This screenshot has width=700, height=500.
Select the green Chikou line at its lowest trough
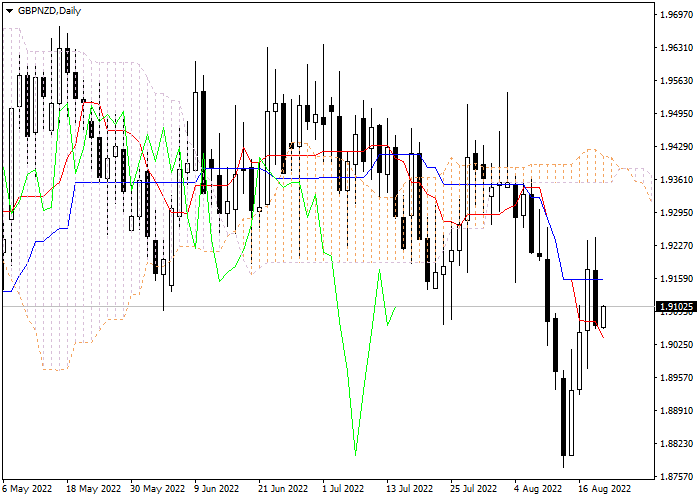tap(355, 454)
